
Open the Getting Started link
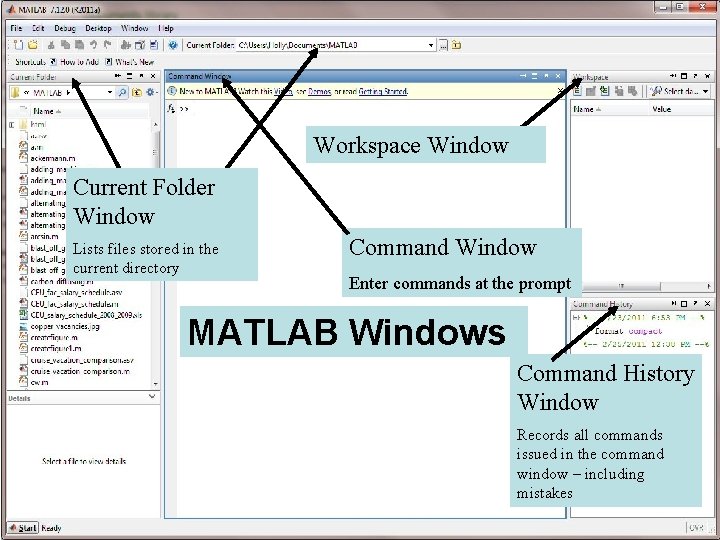[x=382, y=91]
